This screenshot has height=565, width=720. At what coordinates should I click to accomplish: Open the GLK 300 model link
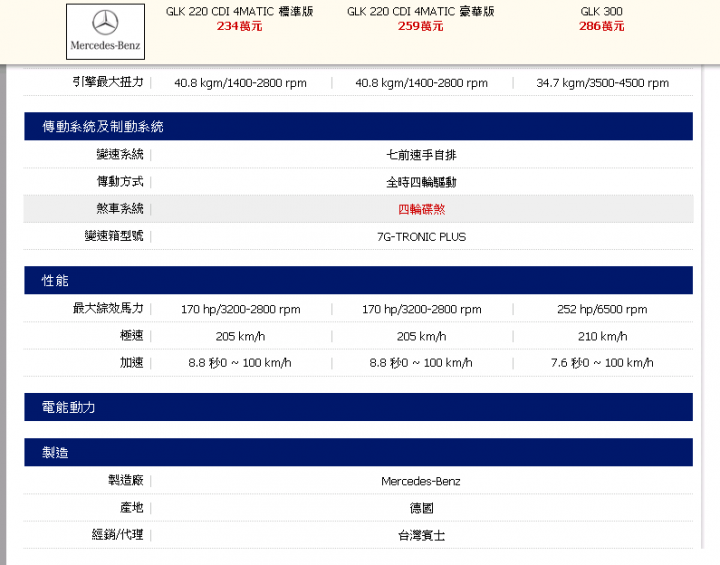pyautogui.click(x=602, y=11)
